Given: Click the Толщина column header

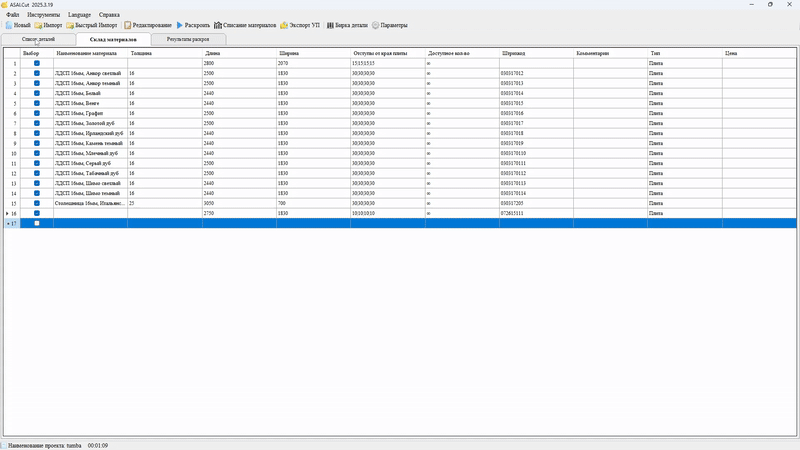Looking at the screenshot, I should 165,53.
